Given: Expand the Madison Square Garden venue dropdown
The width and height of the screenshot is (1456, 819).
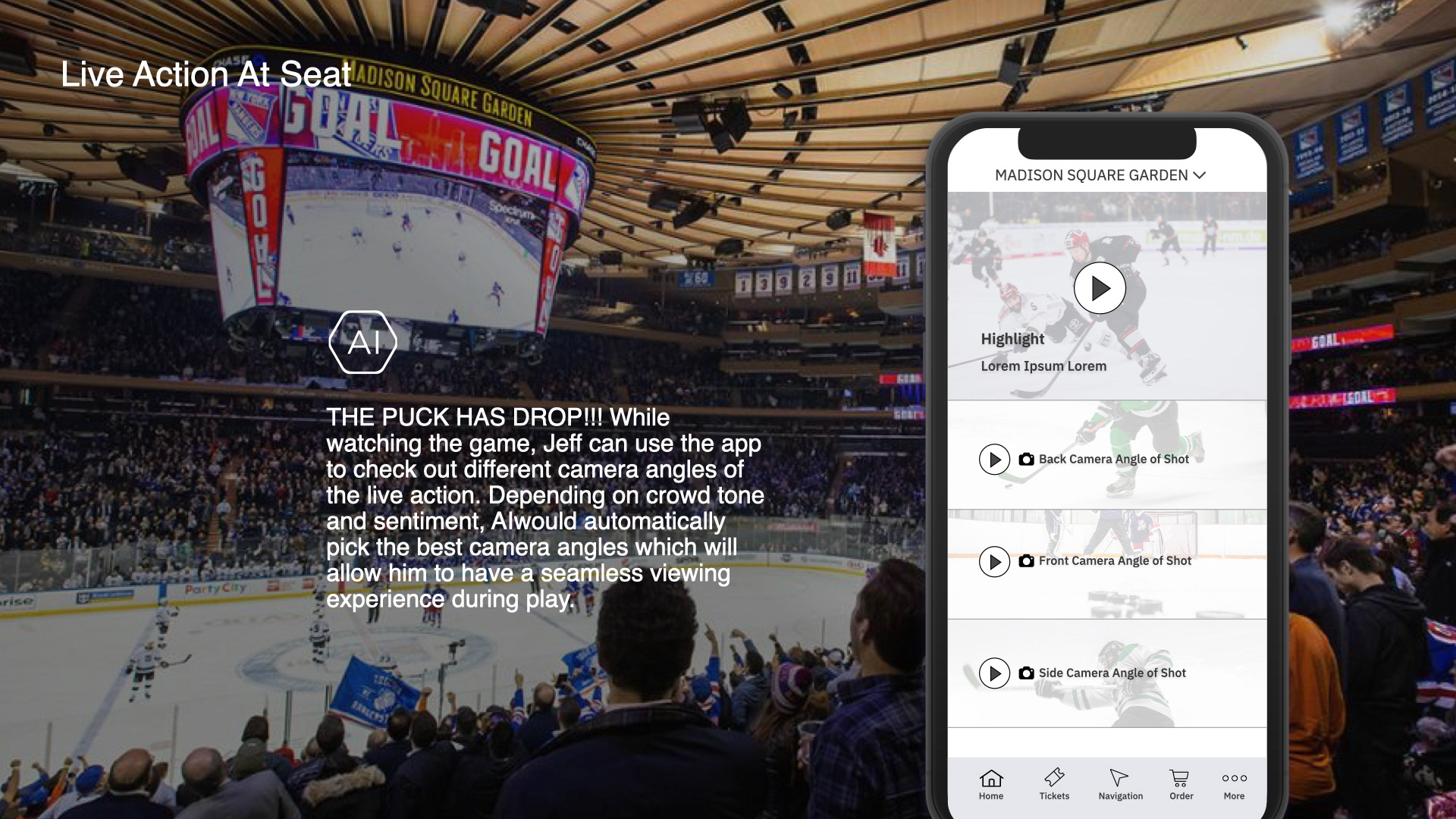Looking at the screenshot, I should tap(1100, 175).
